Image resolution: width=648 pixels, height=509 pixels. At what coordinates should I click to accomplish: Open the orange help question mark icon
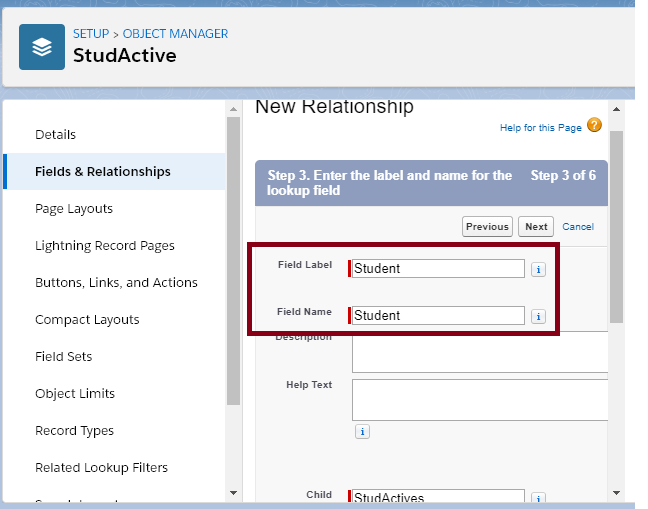594,125
